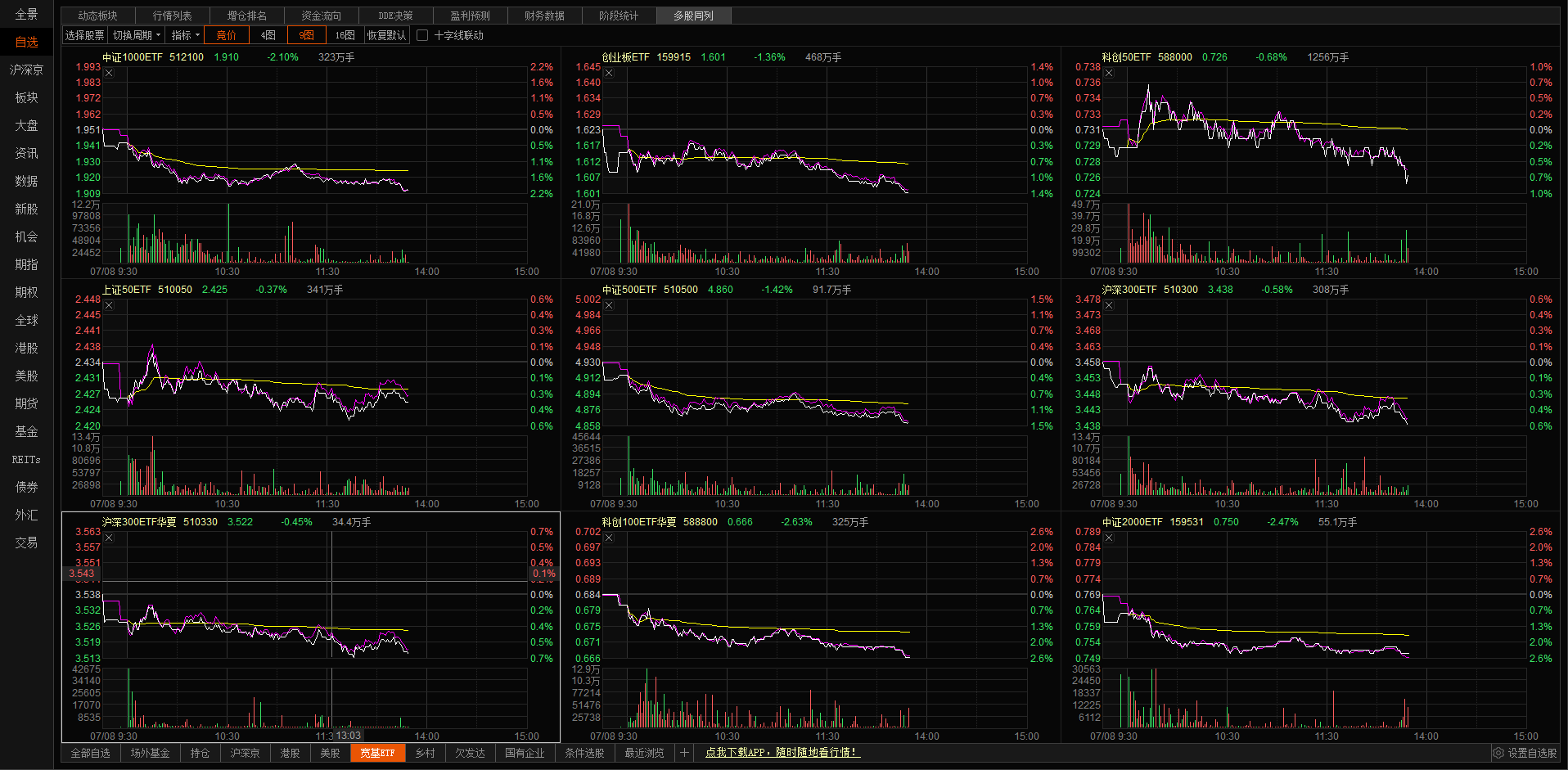Open 全球 in the sidebar
The image size is (1568, 770).
(x=26, y=320)
